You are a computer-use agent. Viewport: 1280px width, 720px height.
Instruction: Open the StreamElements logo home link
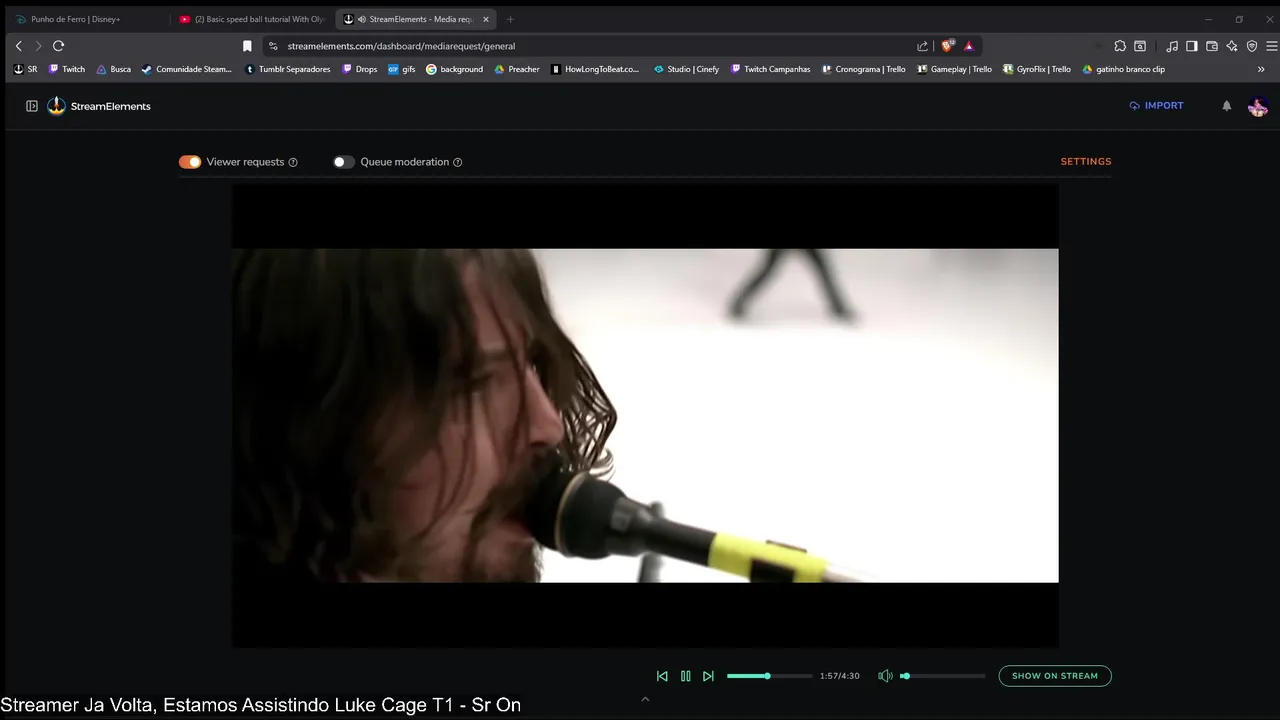[99, 106]
